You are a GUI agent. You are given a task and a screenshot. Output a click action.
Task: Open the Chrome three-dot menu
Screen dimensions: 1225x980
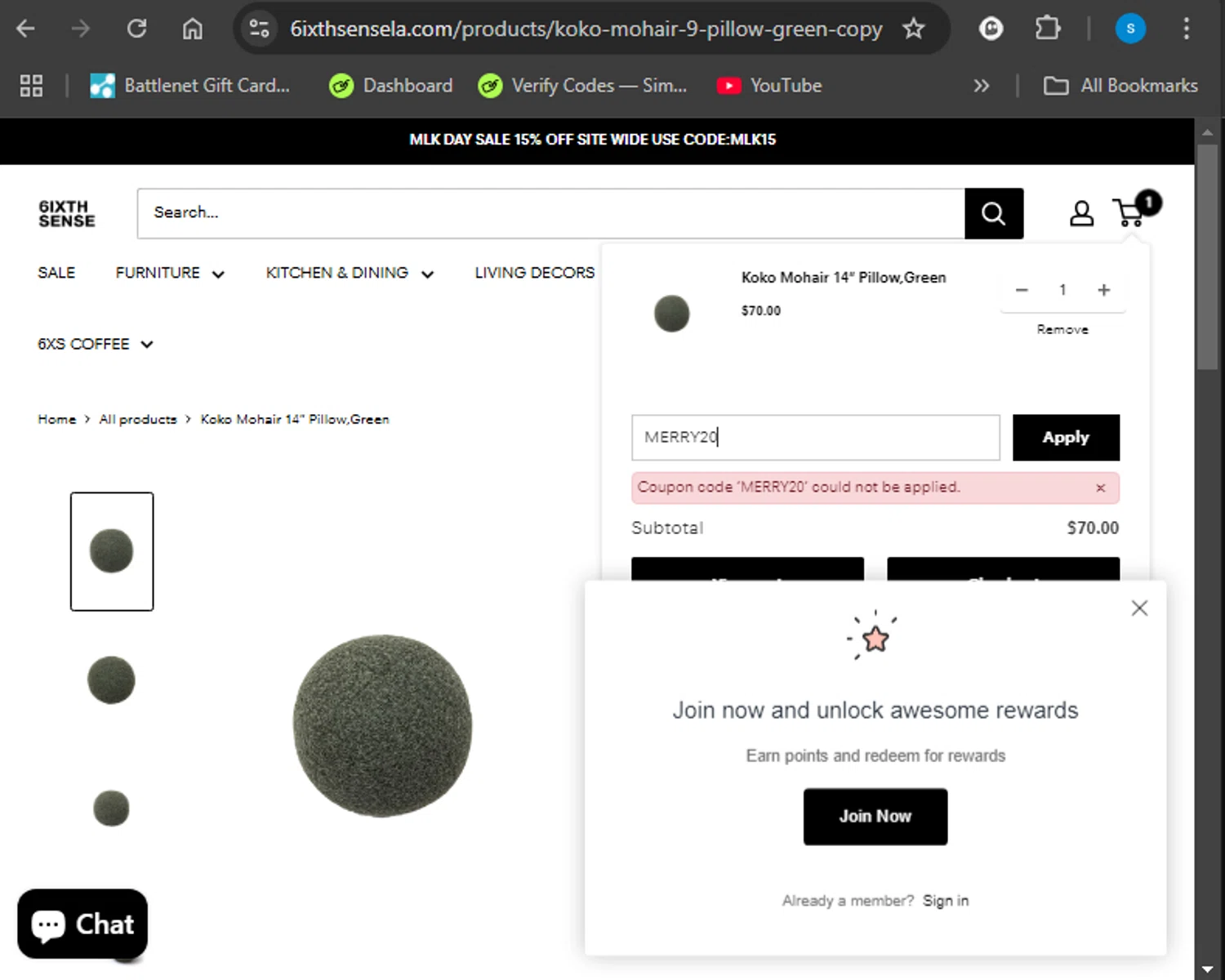click(x=1187, y=29)
